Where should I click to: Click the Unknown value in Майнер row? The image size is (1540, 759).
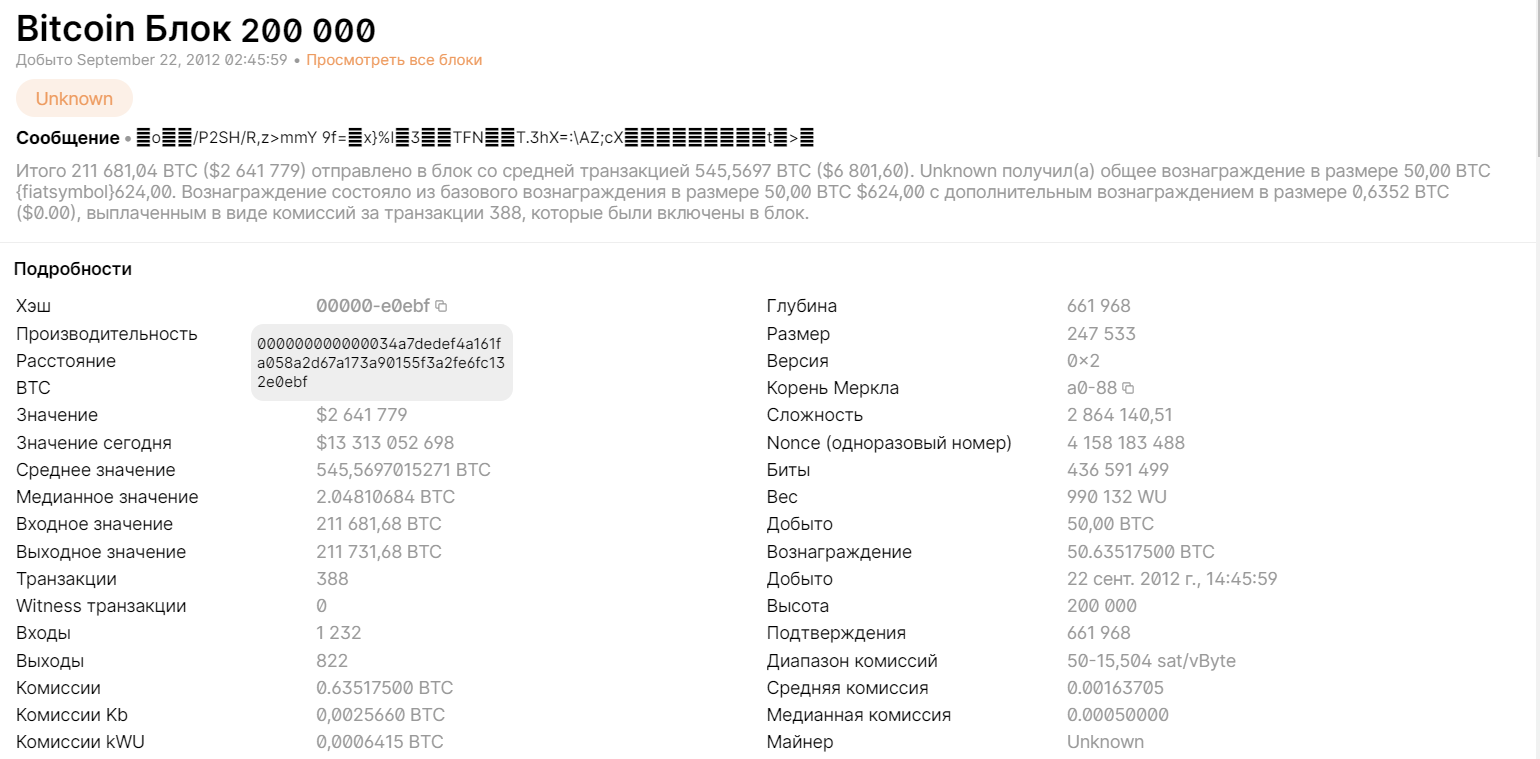(x=1105, y=742)
